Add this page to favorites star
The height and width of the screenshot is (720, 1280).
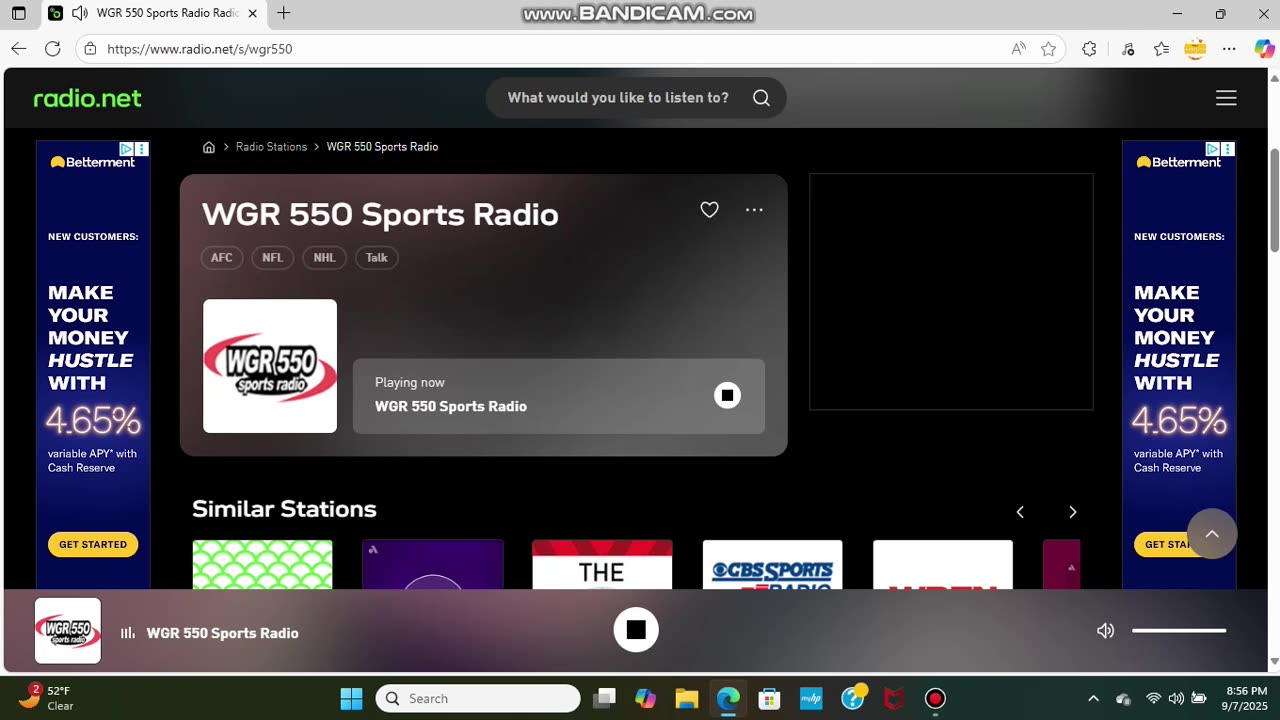[x=1048, y=48]
